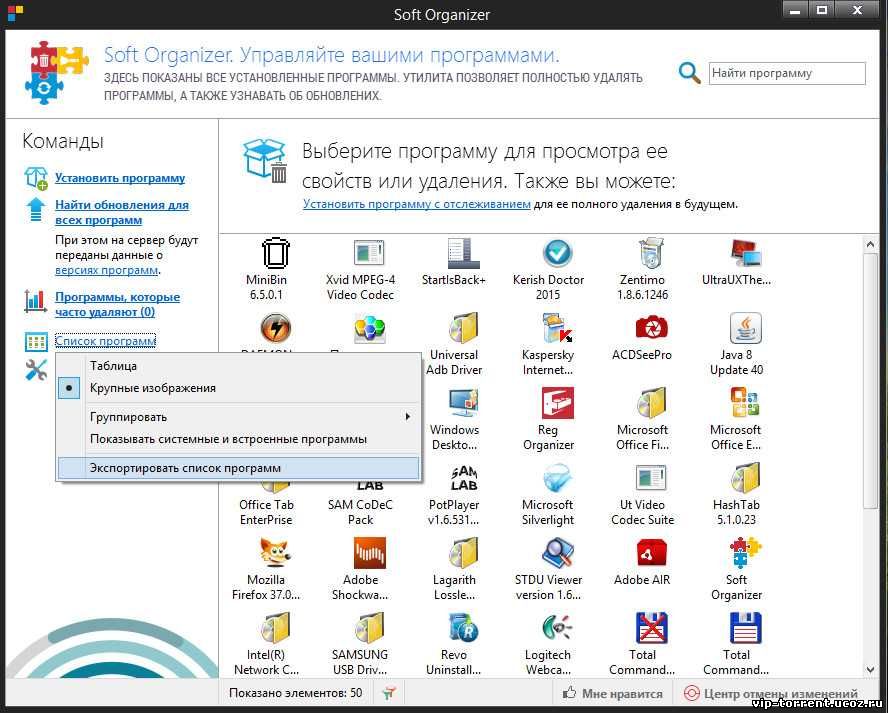Viewport: 888px width, 713px height.
Task: Select the Microsoft Office E... icon
Action: click(x=745, y=403)
